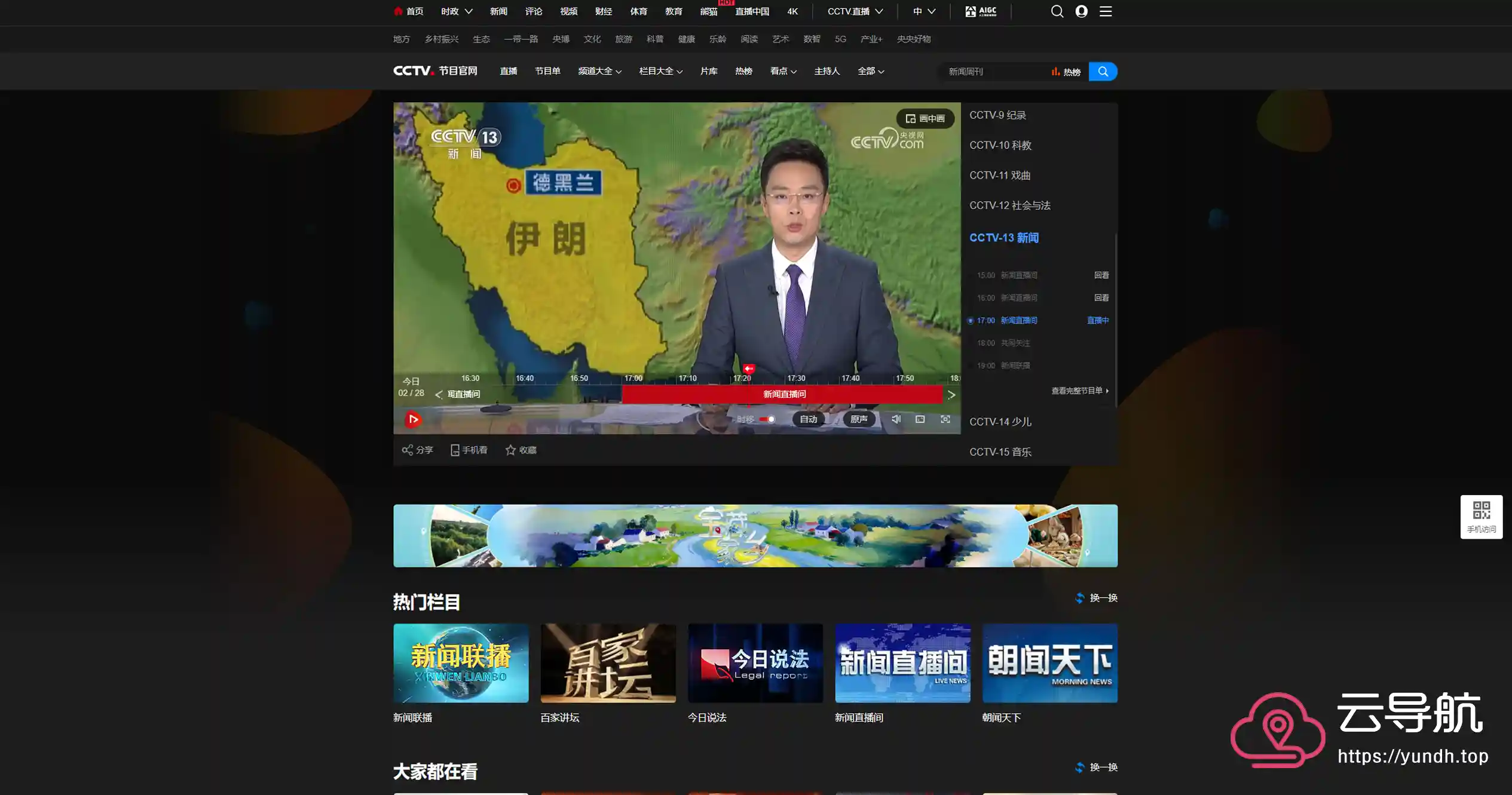
Task: Click the widescreen theater mode icon
Action: [x=920, y=419]
